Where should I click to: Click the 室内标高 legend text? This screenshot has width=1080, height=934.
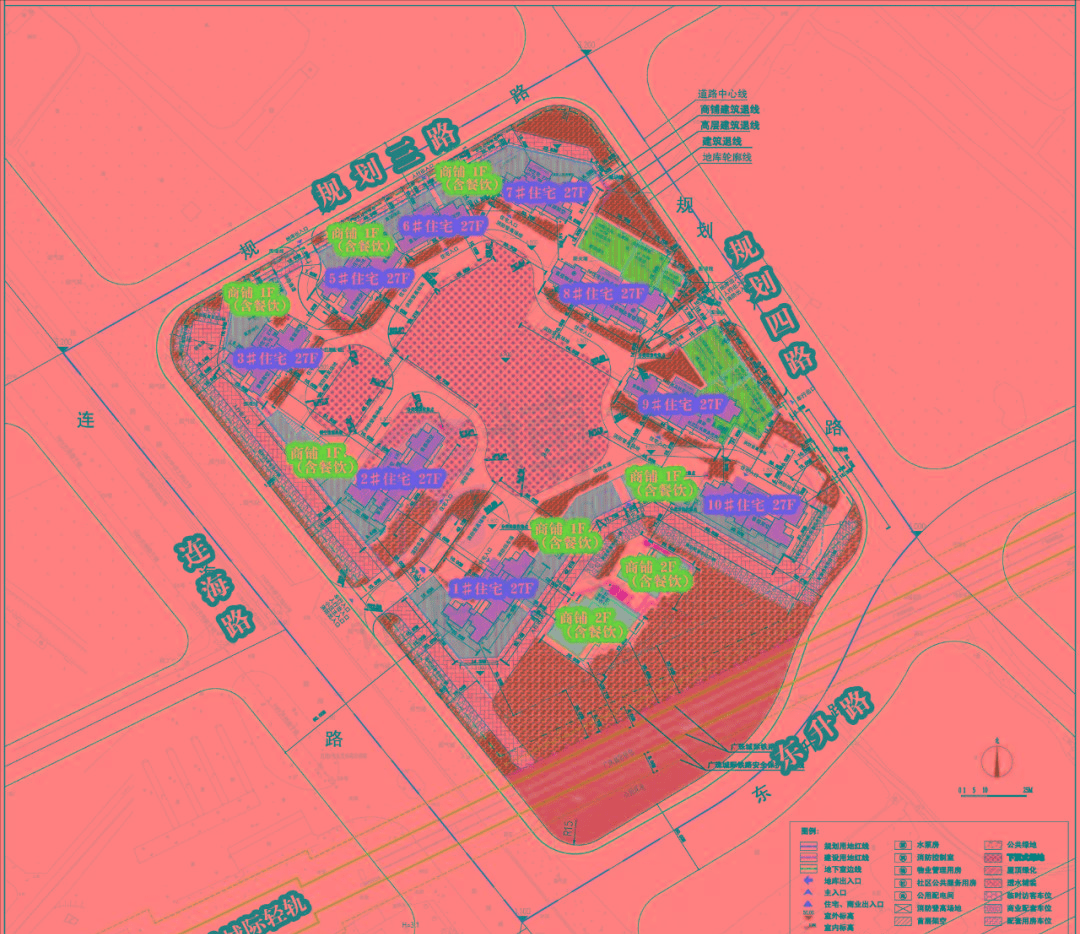coord(838,927)
